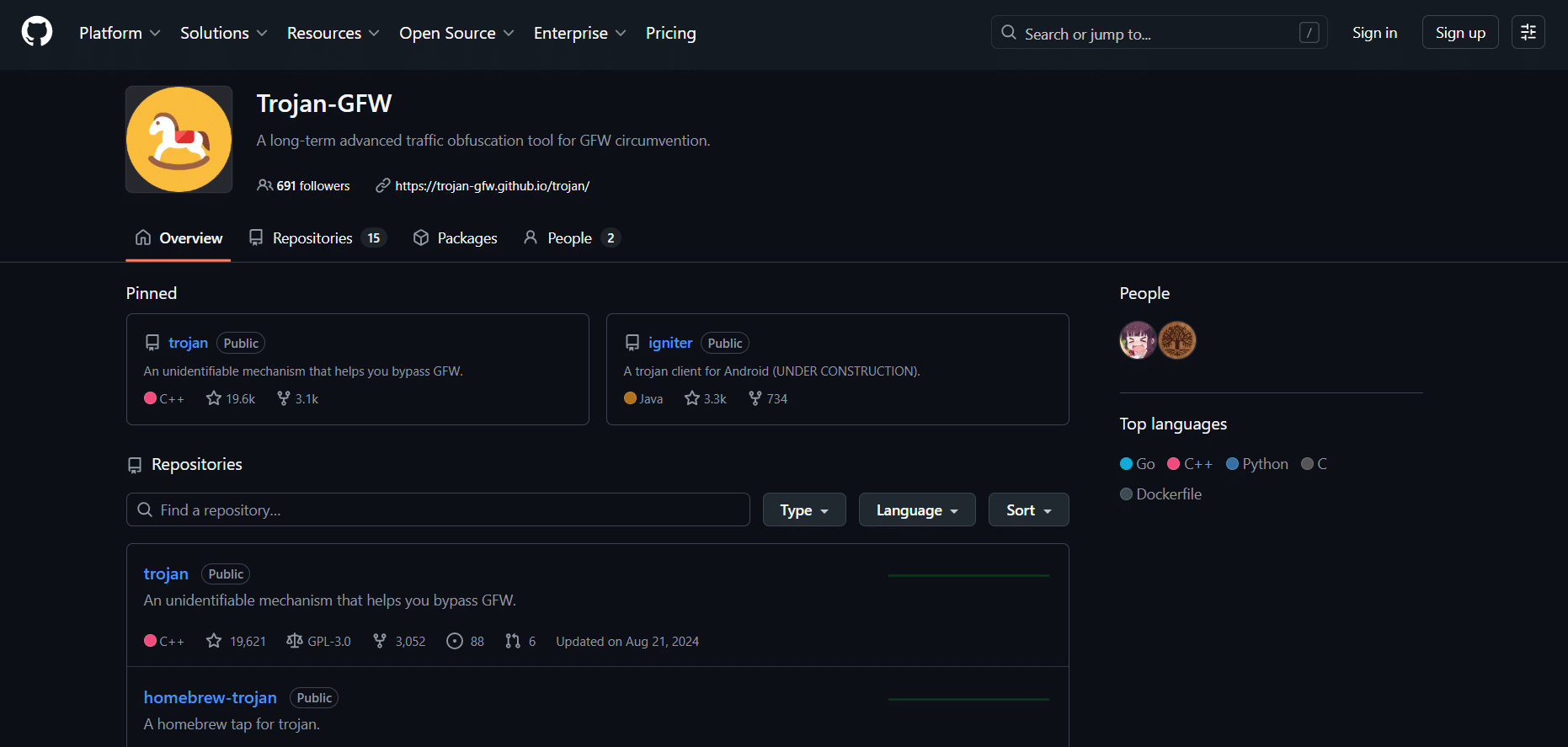Click the 19.6k stars count on trojan

pos(241,399)
